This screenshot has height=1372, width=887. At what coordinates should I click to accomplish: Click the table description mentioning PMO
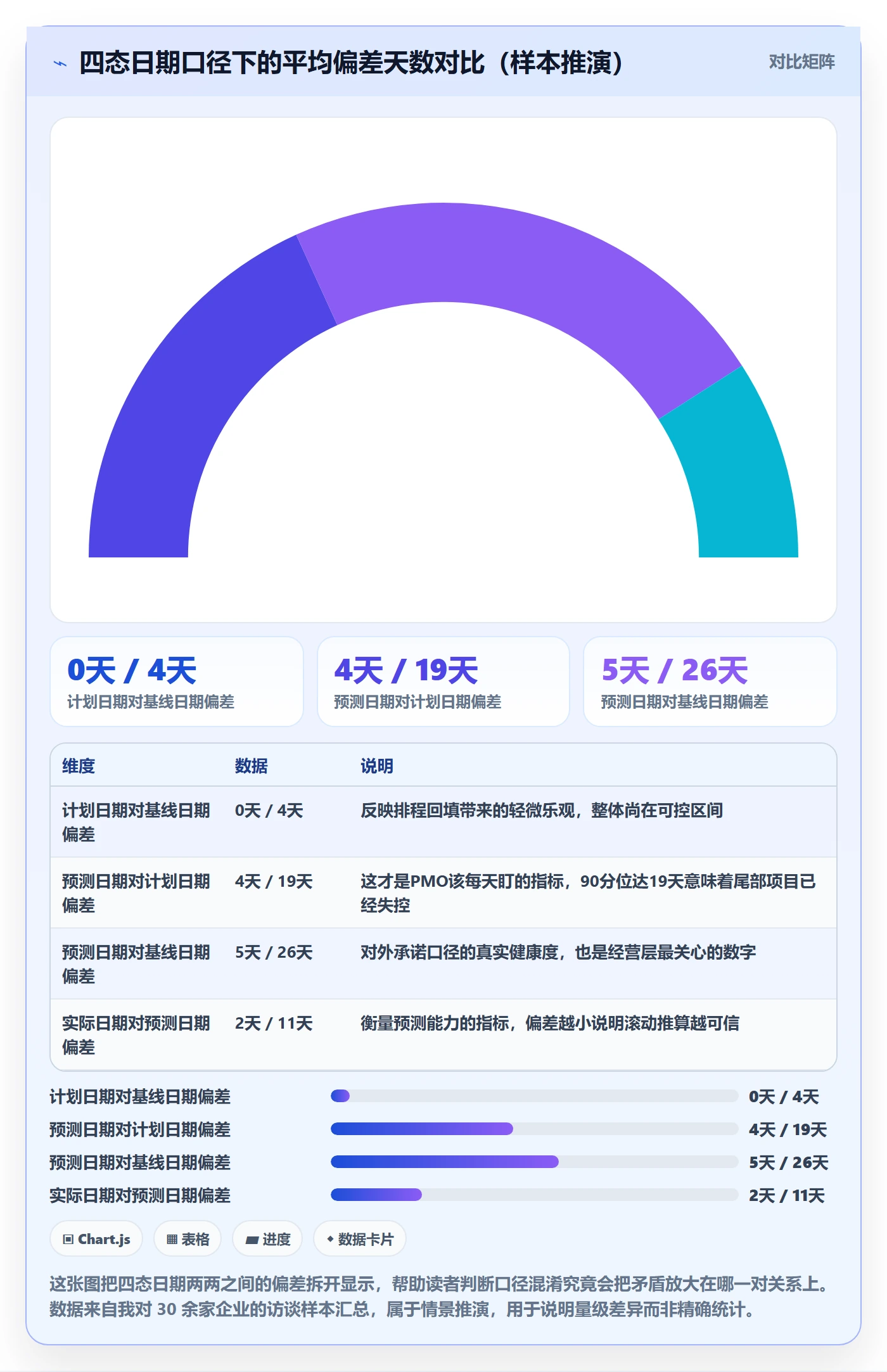click(588, 893)
